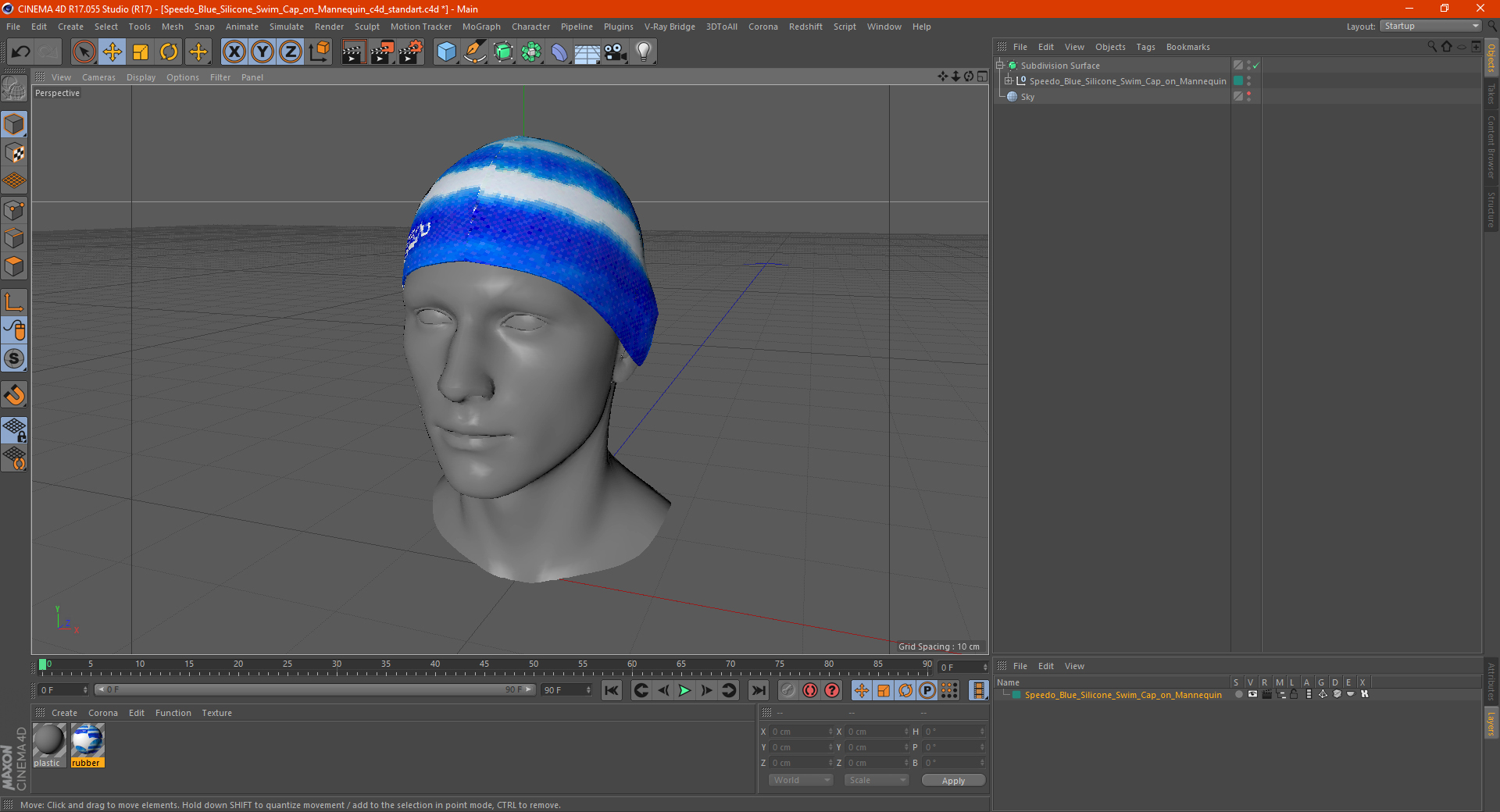The height and width of the screenshot is (812, 1500).
Task: Switch to Points mode icon
Action: (x=14, y=210)
